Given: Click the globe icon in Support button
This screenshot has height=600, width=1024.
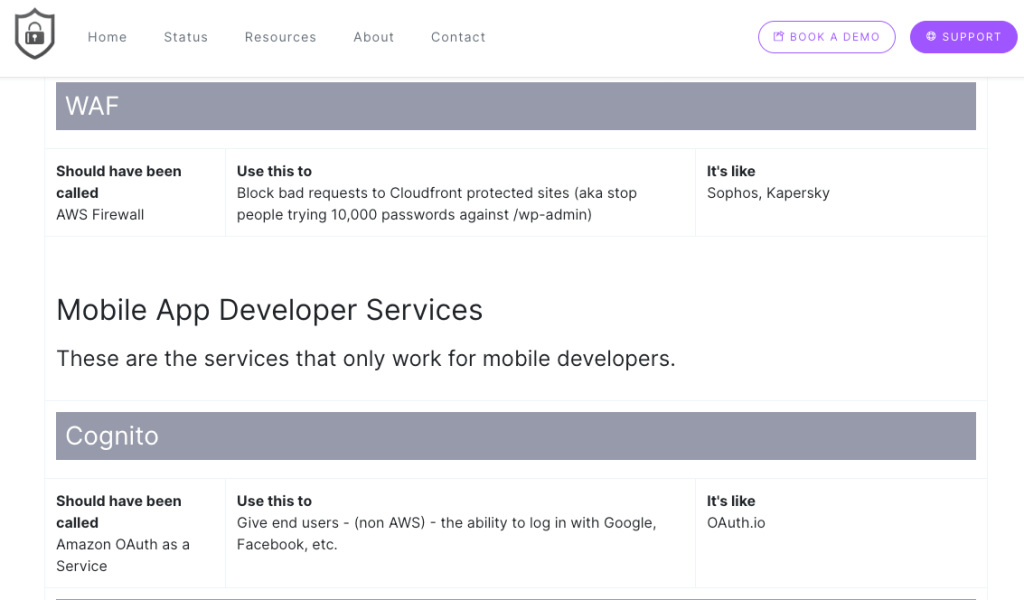Looking at the screenshot, I should click(931, 37).
